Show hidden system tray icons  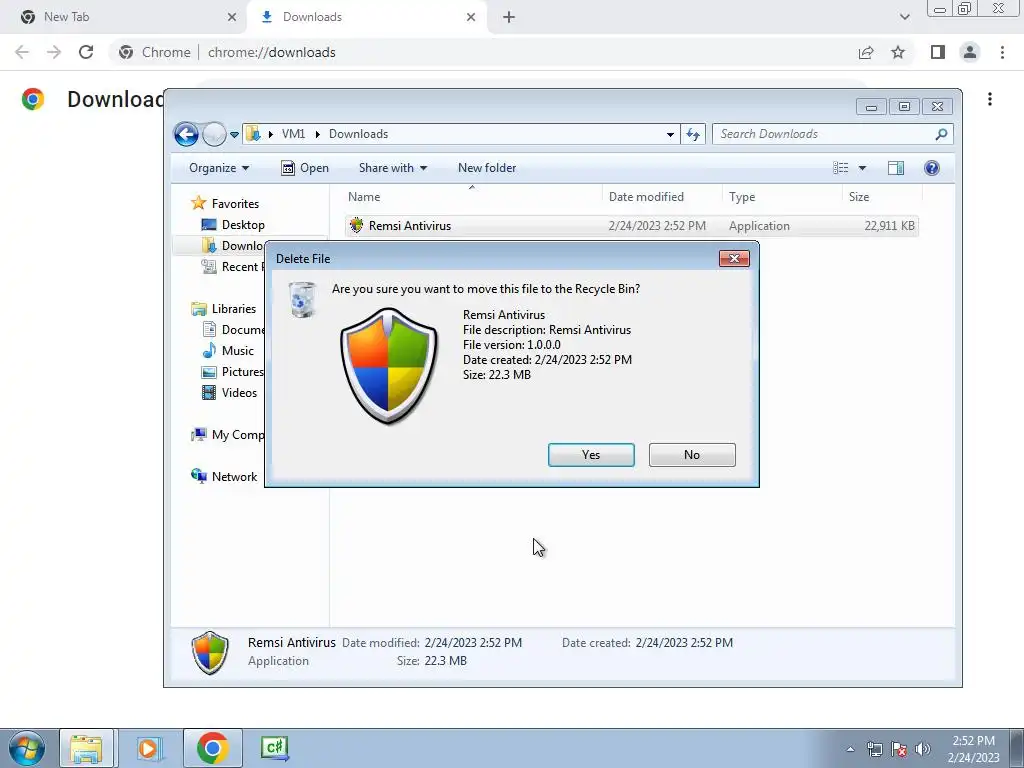click(x=850, y=749)
